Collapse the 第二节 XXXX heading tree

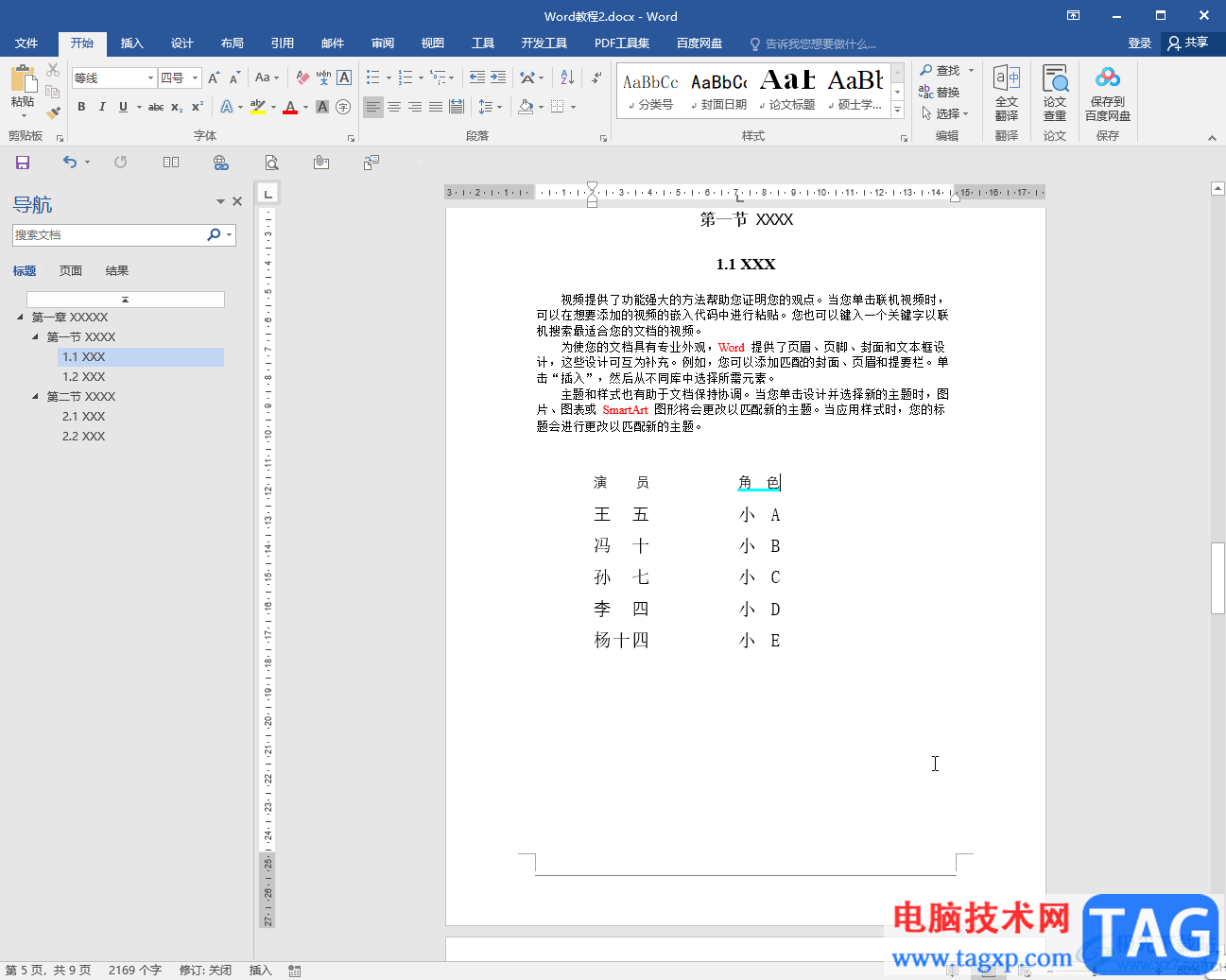[36, 396]
